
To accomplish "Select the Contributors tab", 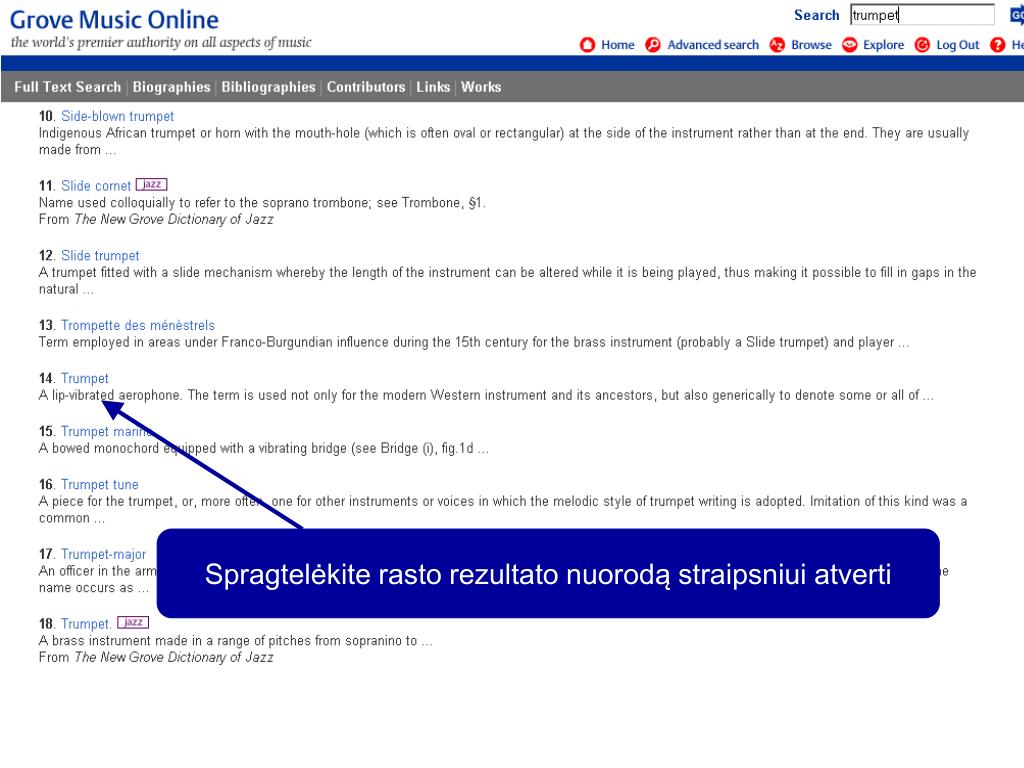I will click(x=366, y=87).
